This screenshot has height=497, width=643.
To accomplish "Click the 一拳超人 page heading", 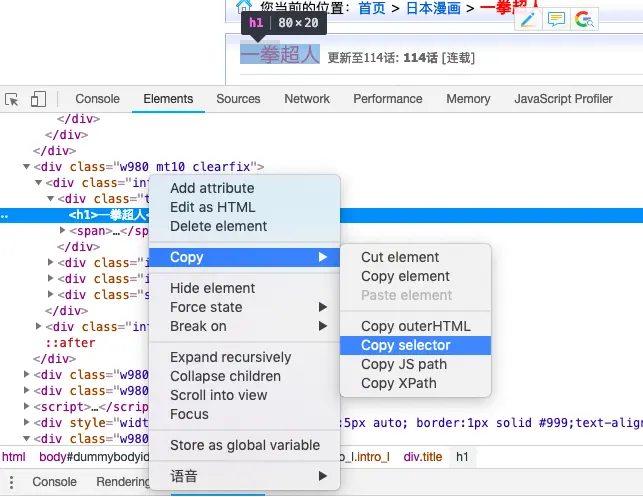I will pyautogui.click(x=280, y=54).
